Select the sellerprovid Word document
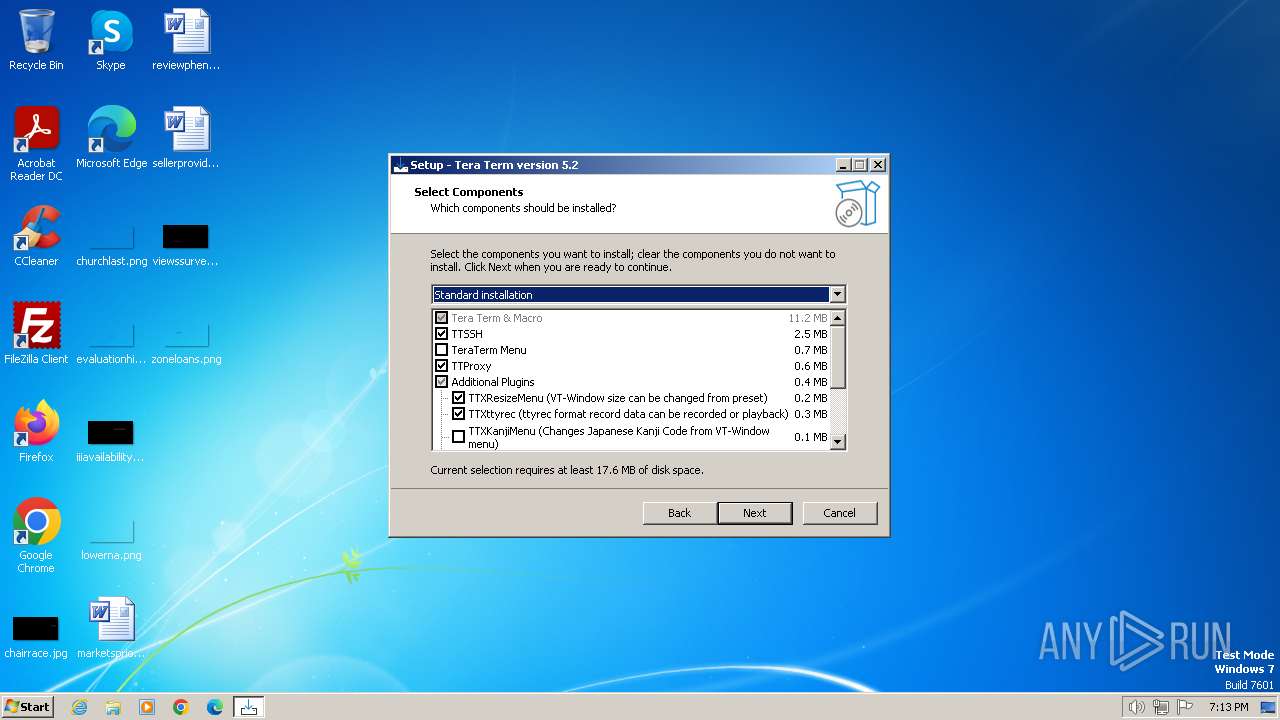The width and height of the screenshot is (1280, 720). (186, 138)
